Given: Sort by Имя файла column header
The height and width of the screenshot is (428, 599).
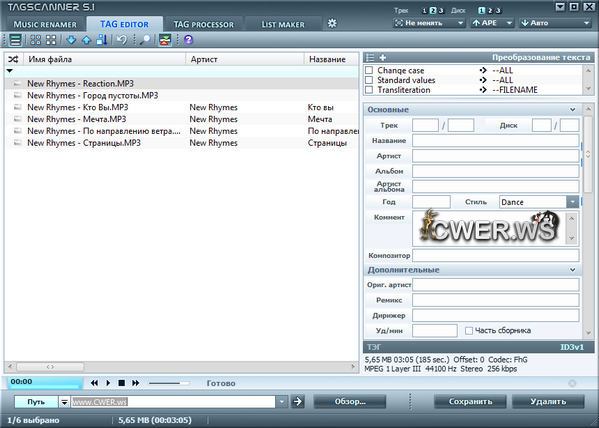Looking at the screenshot, I should point(105,59).
